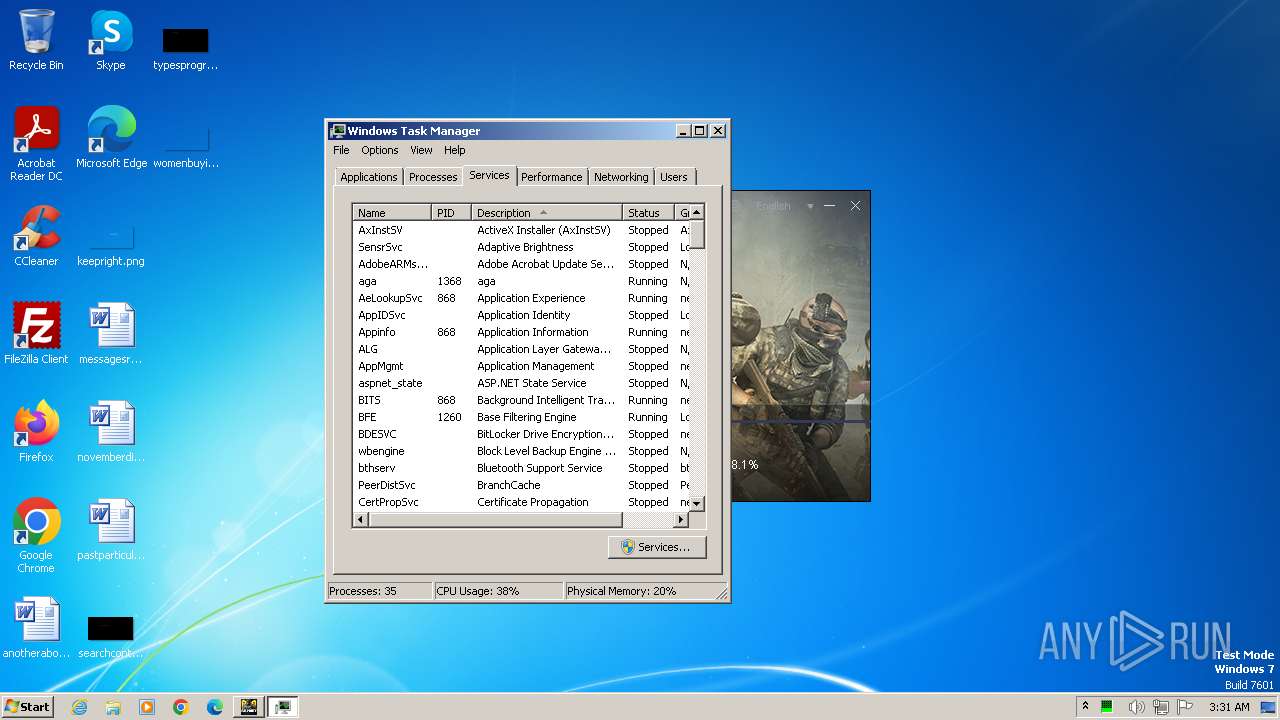
Task: Sort by the Description column header
Action: click(x=546, y=213)
